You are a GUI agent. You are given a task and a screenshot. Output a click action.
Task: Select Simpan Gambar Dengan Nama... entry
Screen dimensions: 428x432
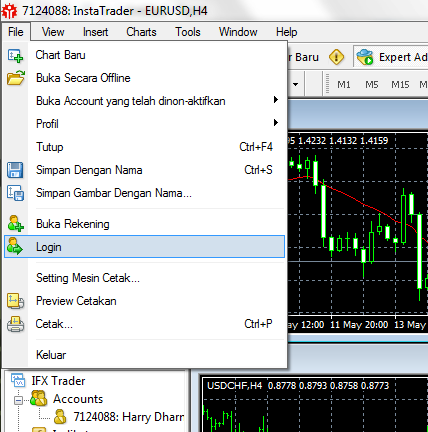pos(145,193)
